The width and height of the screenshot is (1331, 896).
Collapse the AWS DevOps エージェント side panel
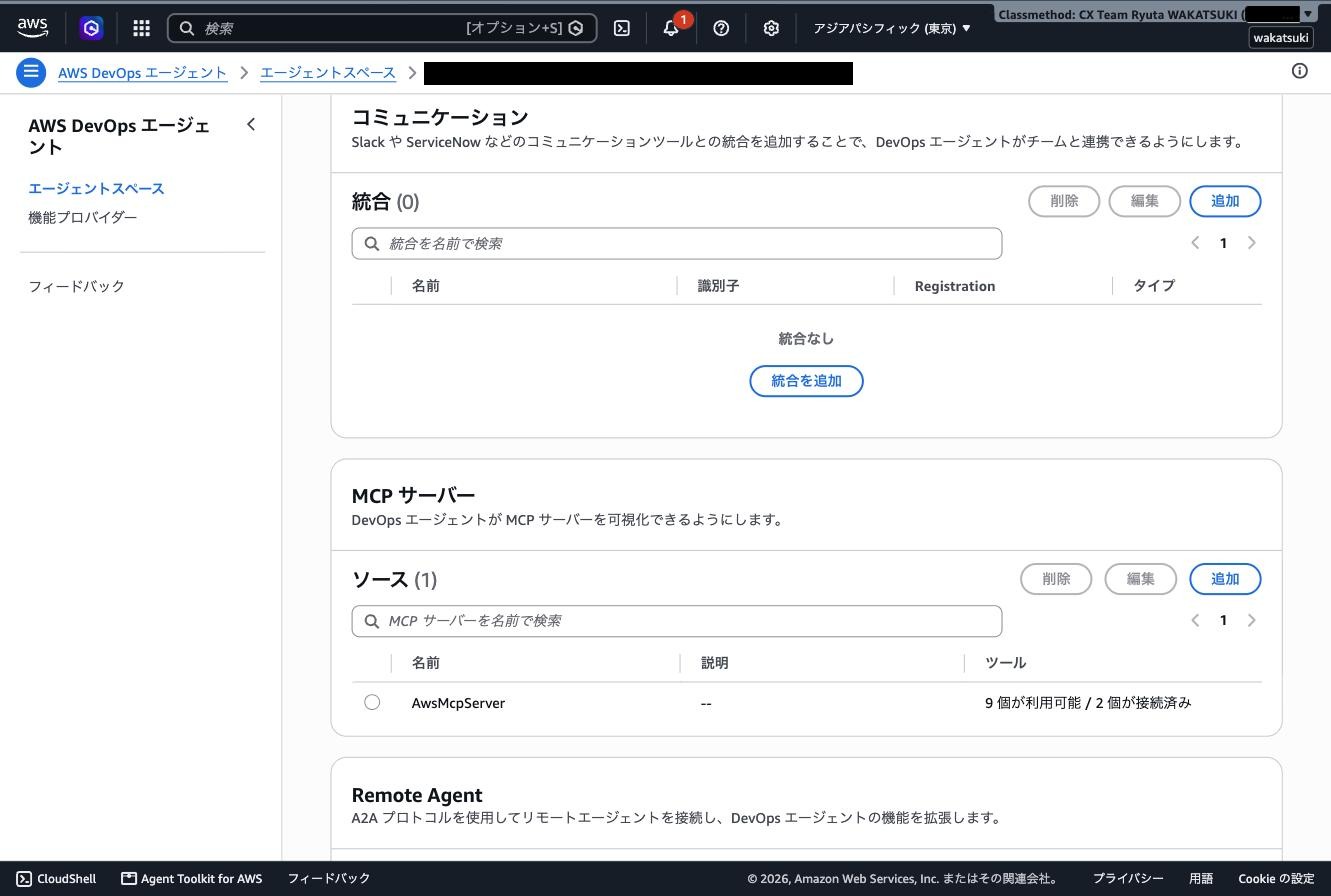coord(251,125)
